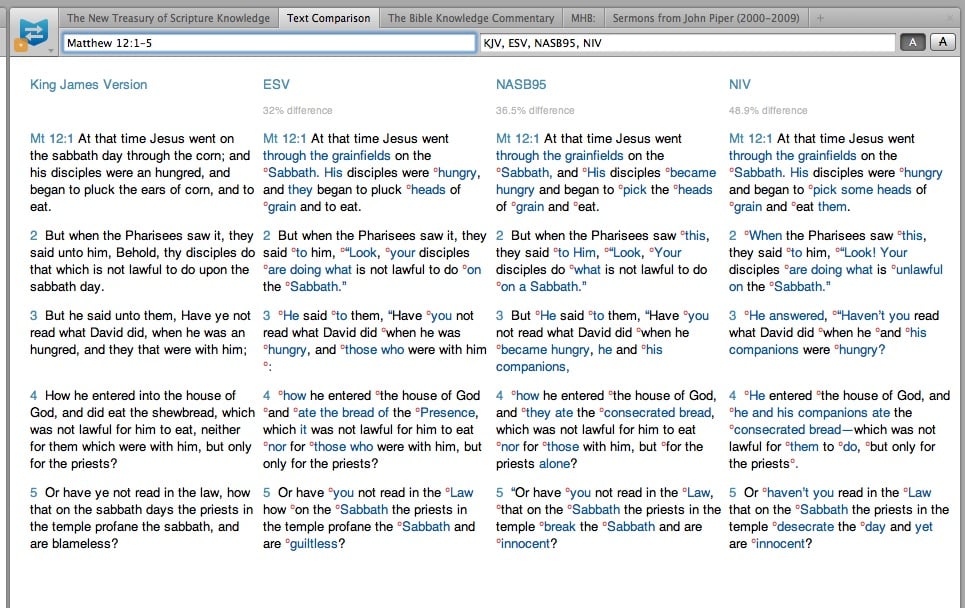
Task: Click '48.9% difference' under NIV
Action: 768,110
